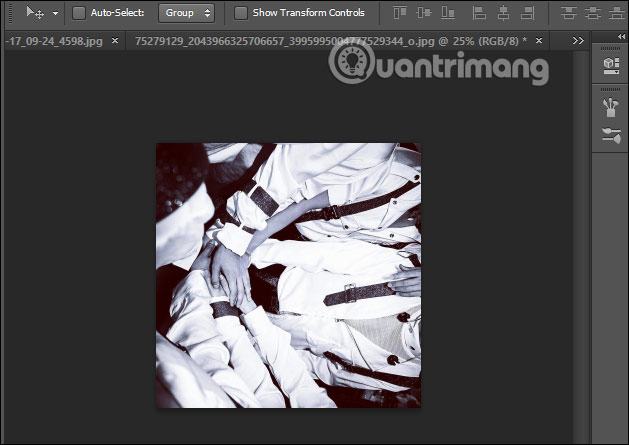Enable the Auto-Select checkbox
Screen dimensions: 629x445
click(79, 13)
